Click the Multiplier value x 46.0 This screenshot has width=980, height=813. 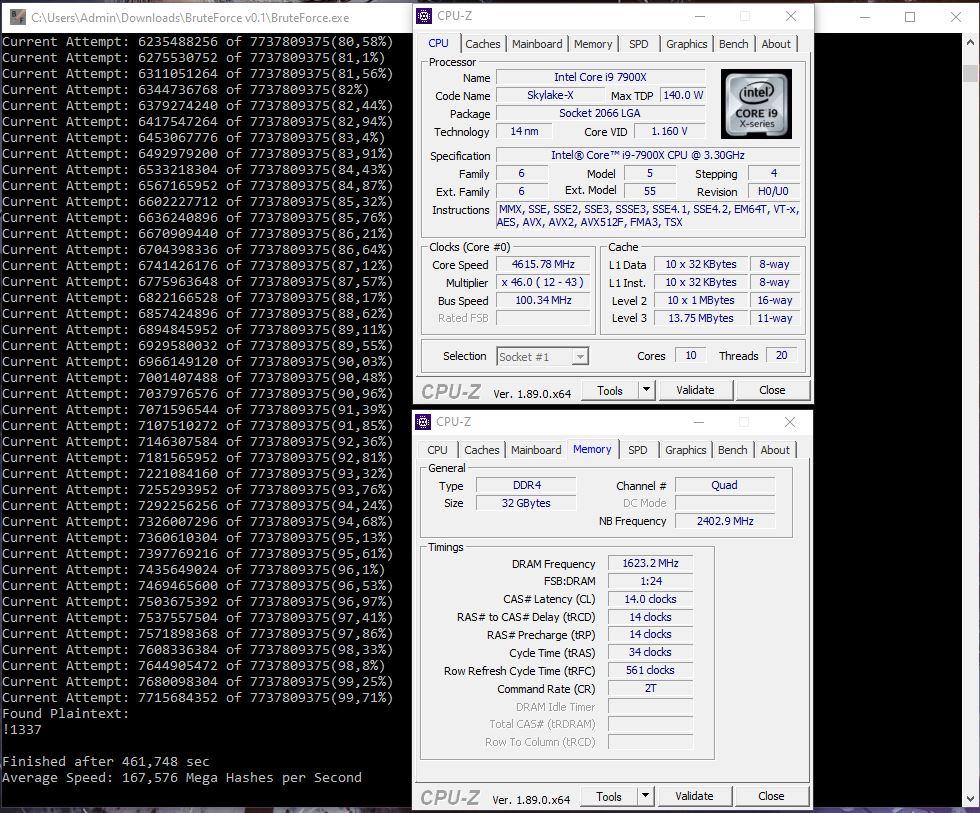pos(542,282)
